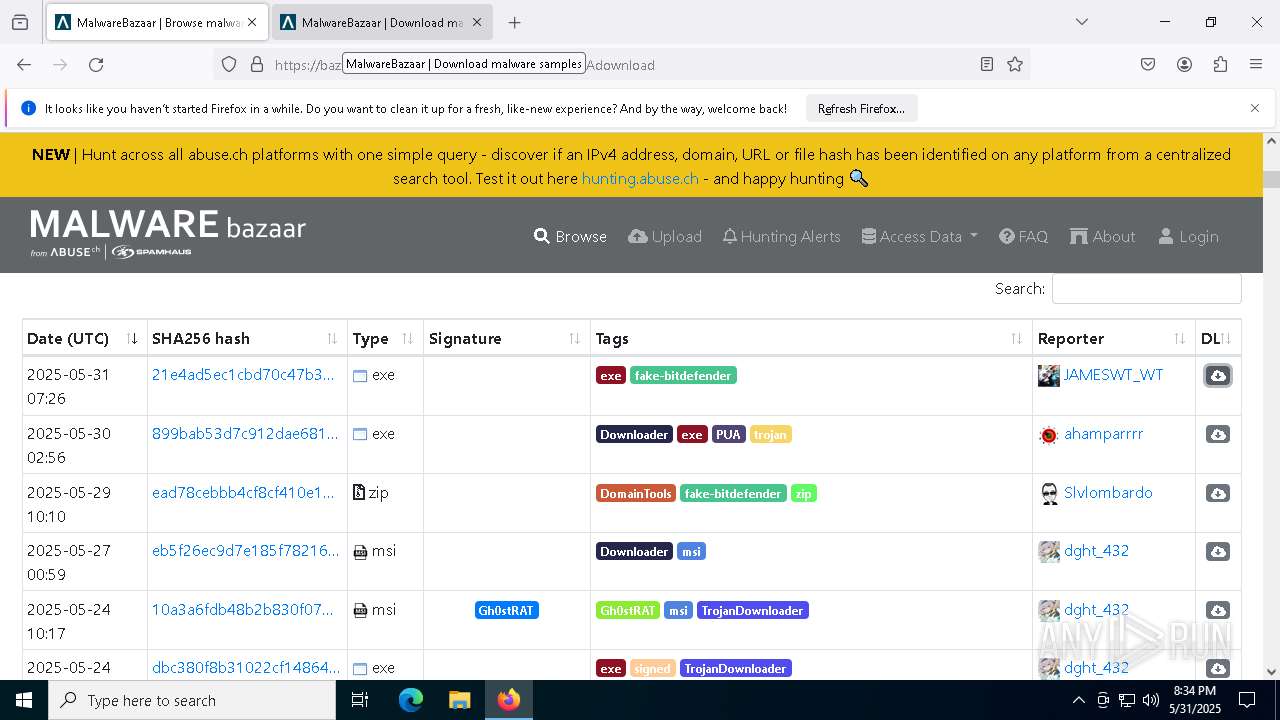
Task: Open ahamparrrr reporter avatar
Action: 1048,434
